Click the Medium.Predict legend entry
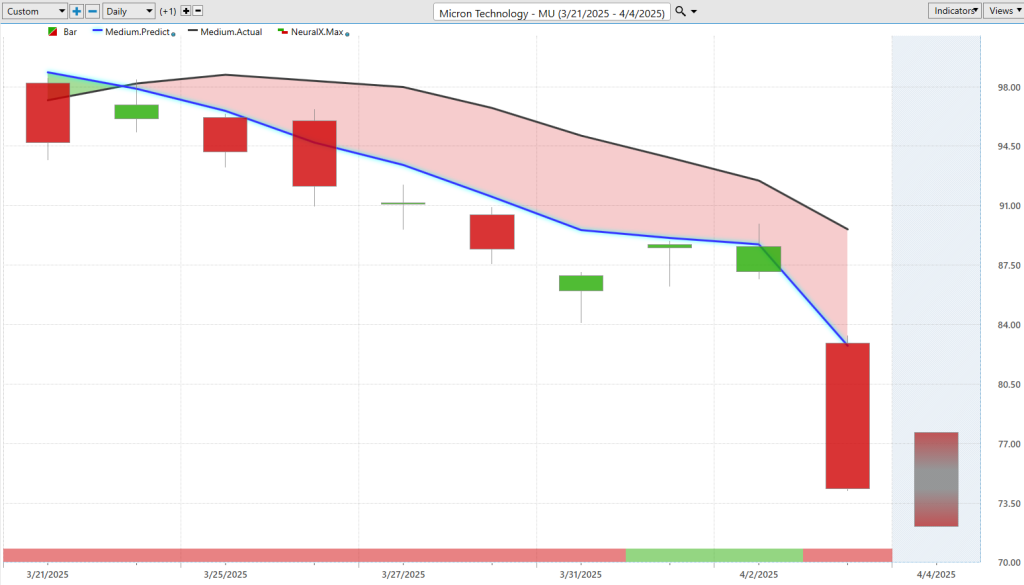Image resolution: width=1024 pixels, height=585 pixels. point(134,31)
